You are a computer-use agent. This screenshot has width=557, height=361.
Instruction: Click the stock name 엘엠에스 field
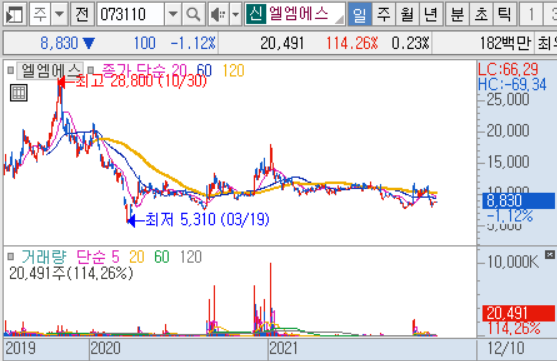[305, 14]
